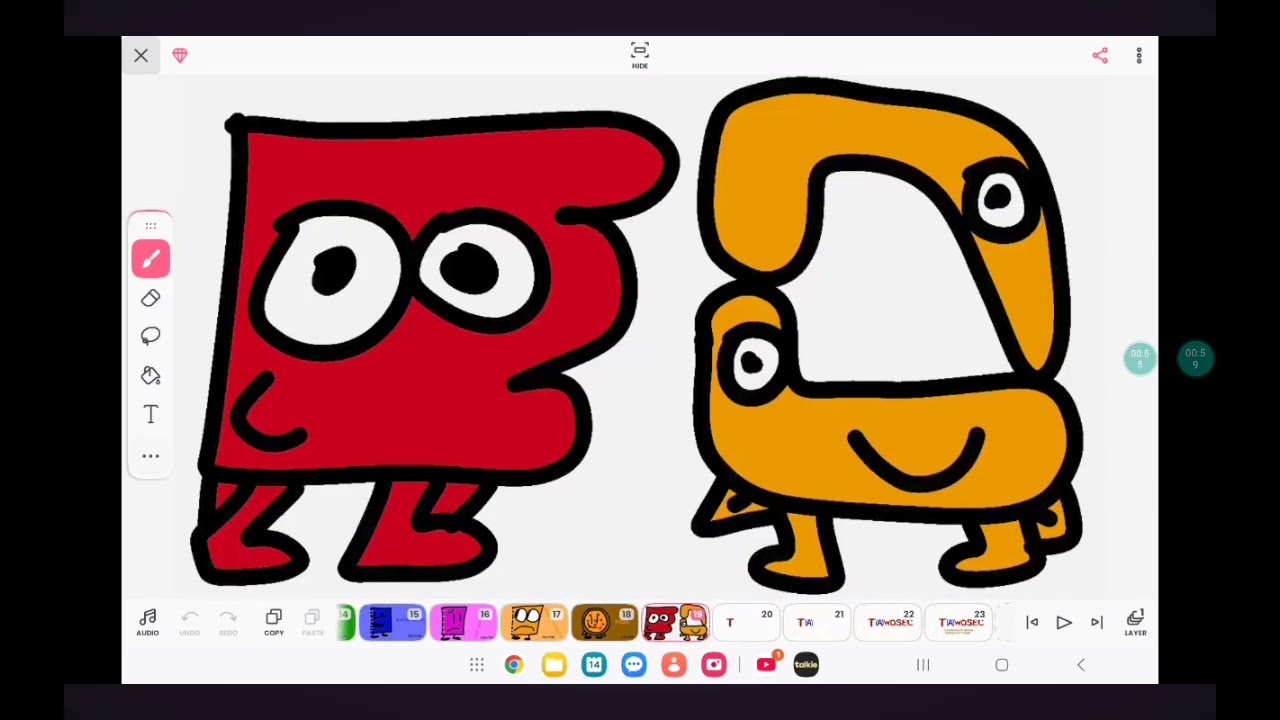
Task: Select frame 16 thumbnail
Action: pos(463,622)
